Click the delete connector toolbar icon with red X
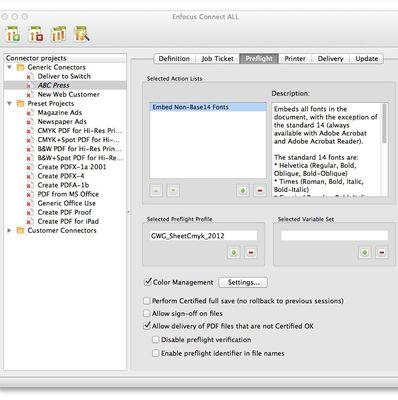This screenshot has height=400, width=398. pyautogui.click(x=36, y=34)
